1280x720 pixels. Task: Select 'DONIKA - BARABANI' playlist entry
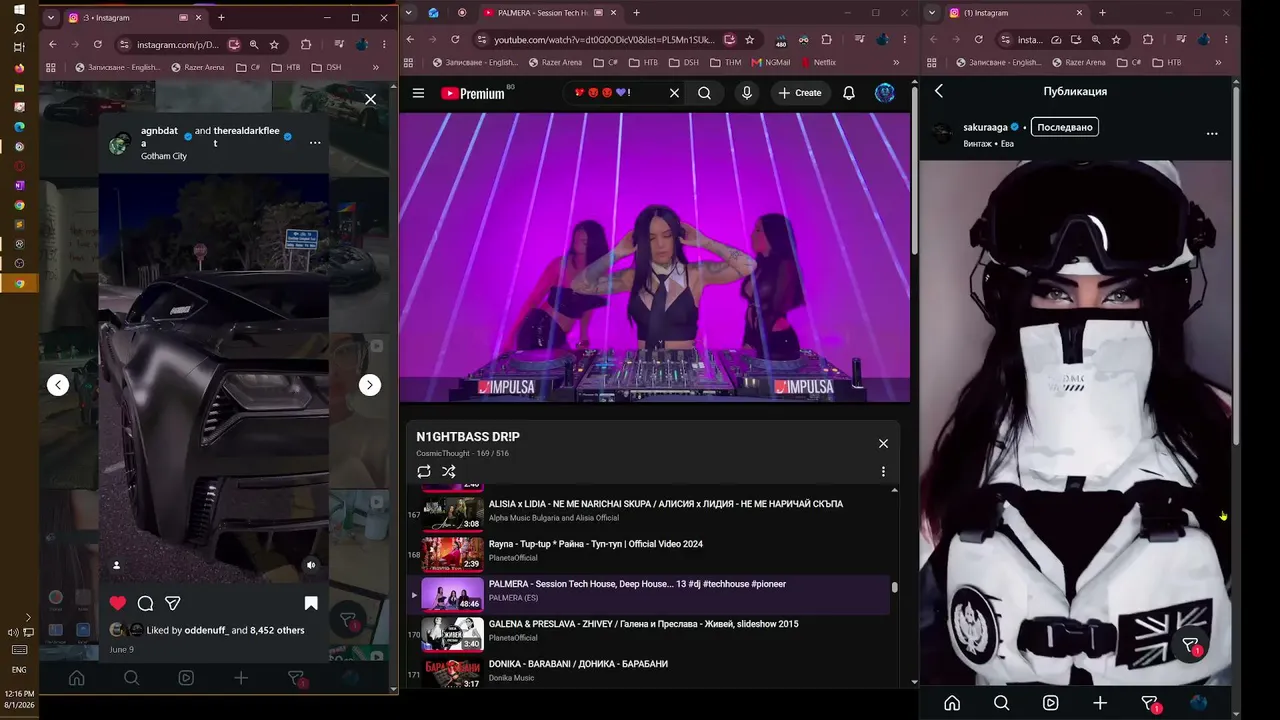tap(650, 672)
